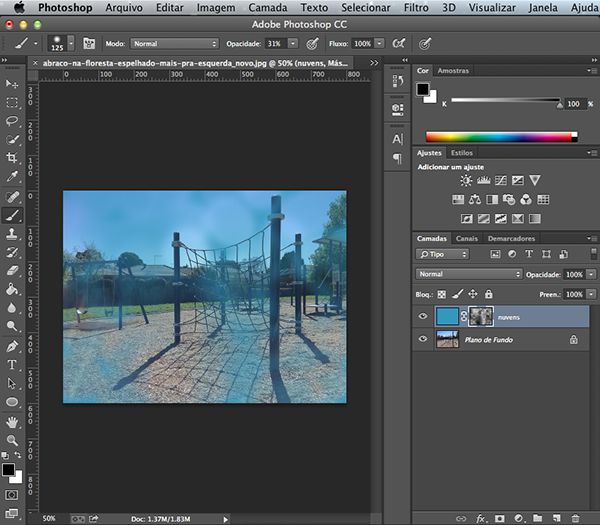Screen dimensions: 600x525
Task: Open the Camada menu
Action: tap(267, 8)
